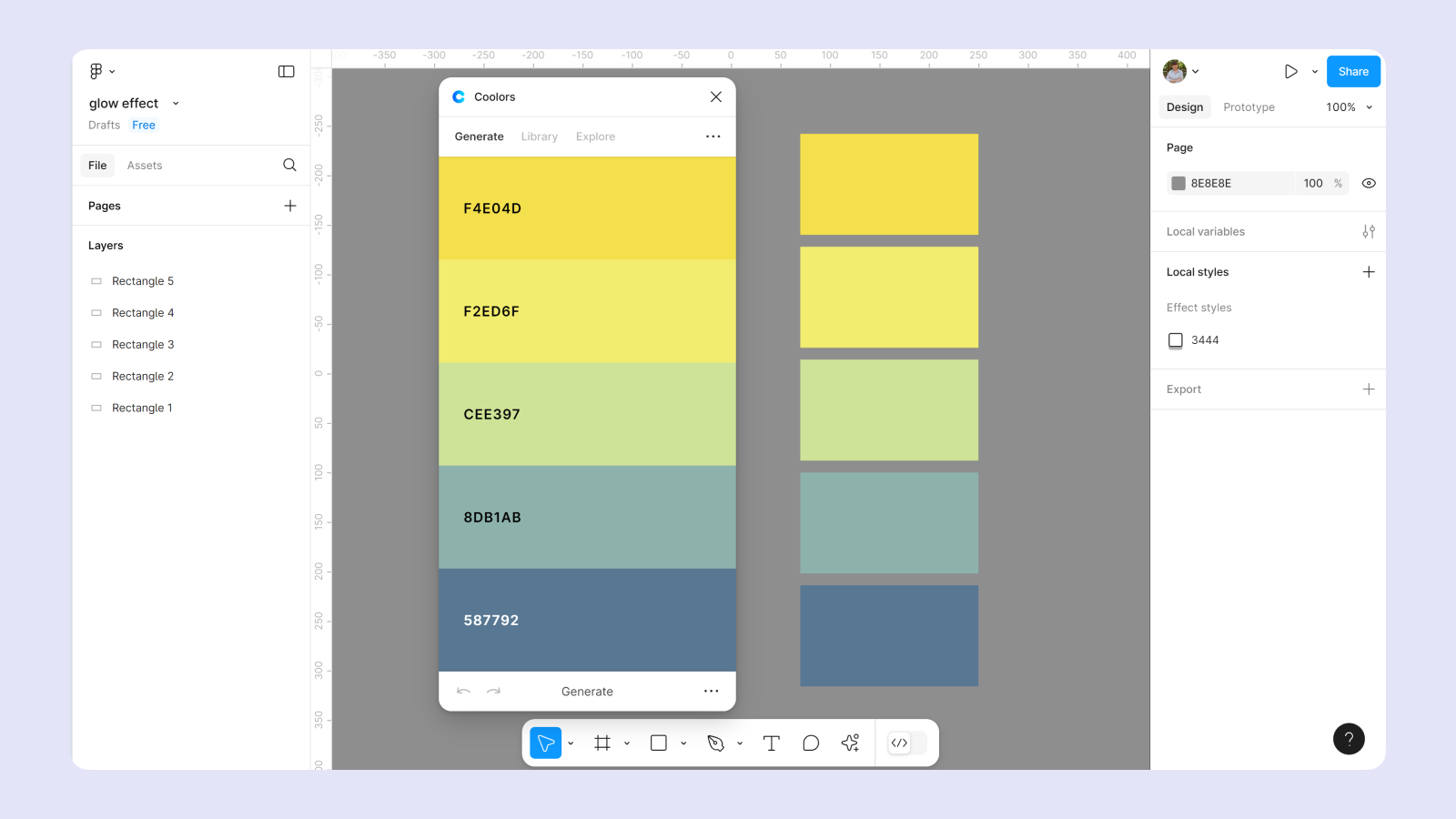Click Generate at bottom of Coolors plugin
This screenshot has height=819, width=1456.
tap(587, 692)
